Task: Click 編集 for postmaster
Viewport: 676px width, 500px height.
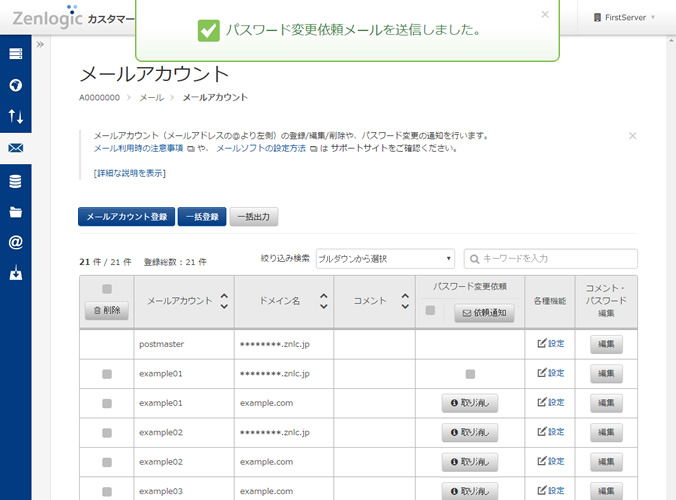Action: click(x=606, y=344)
